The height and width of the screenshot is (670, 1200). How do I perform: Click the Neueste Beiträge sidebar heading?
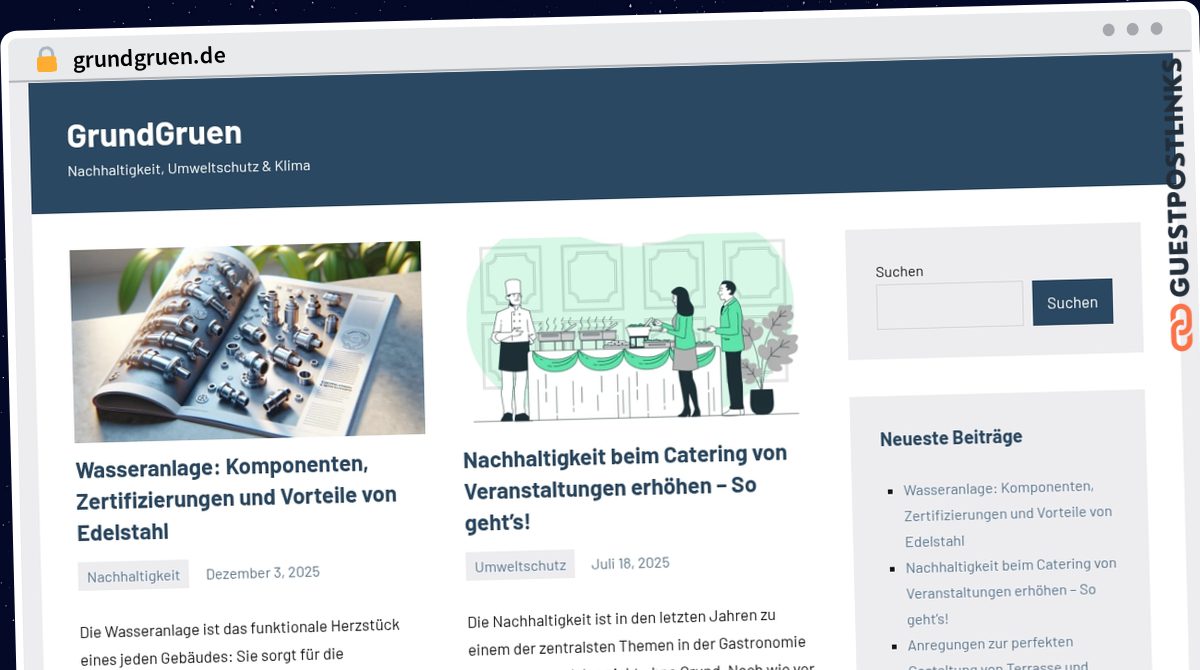point(951,438)
